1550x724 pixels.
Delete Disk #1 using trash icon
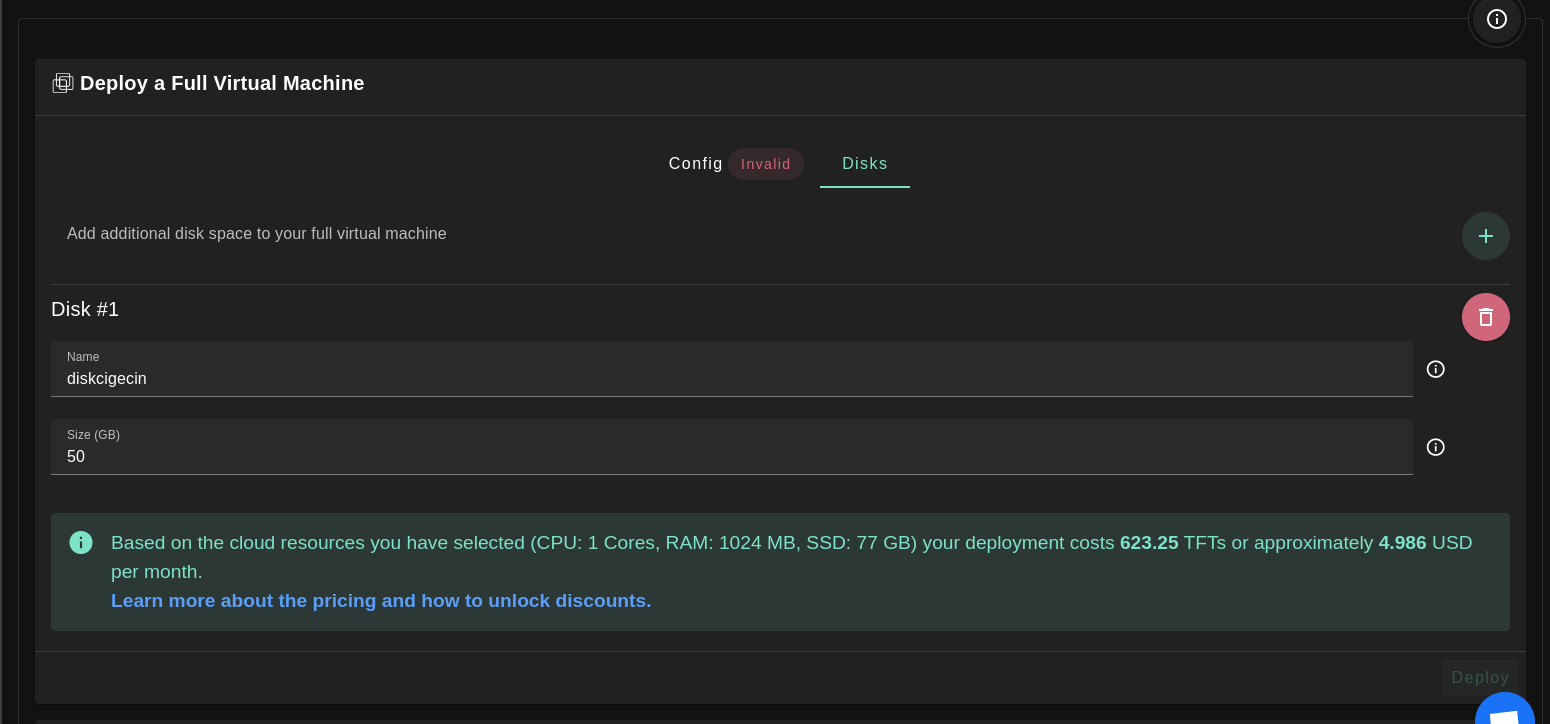tap(1485, 317)
